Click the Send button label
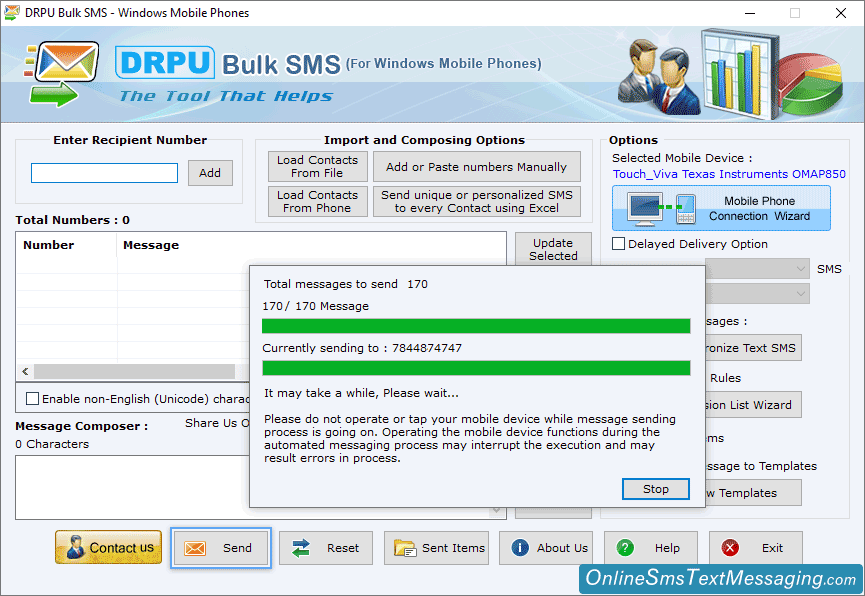The height and width of the screenshot is (596, 865). point(237,548)
